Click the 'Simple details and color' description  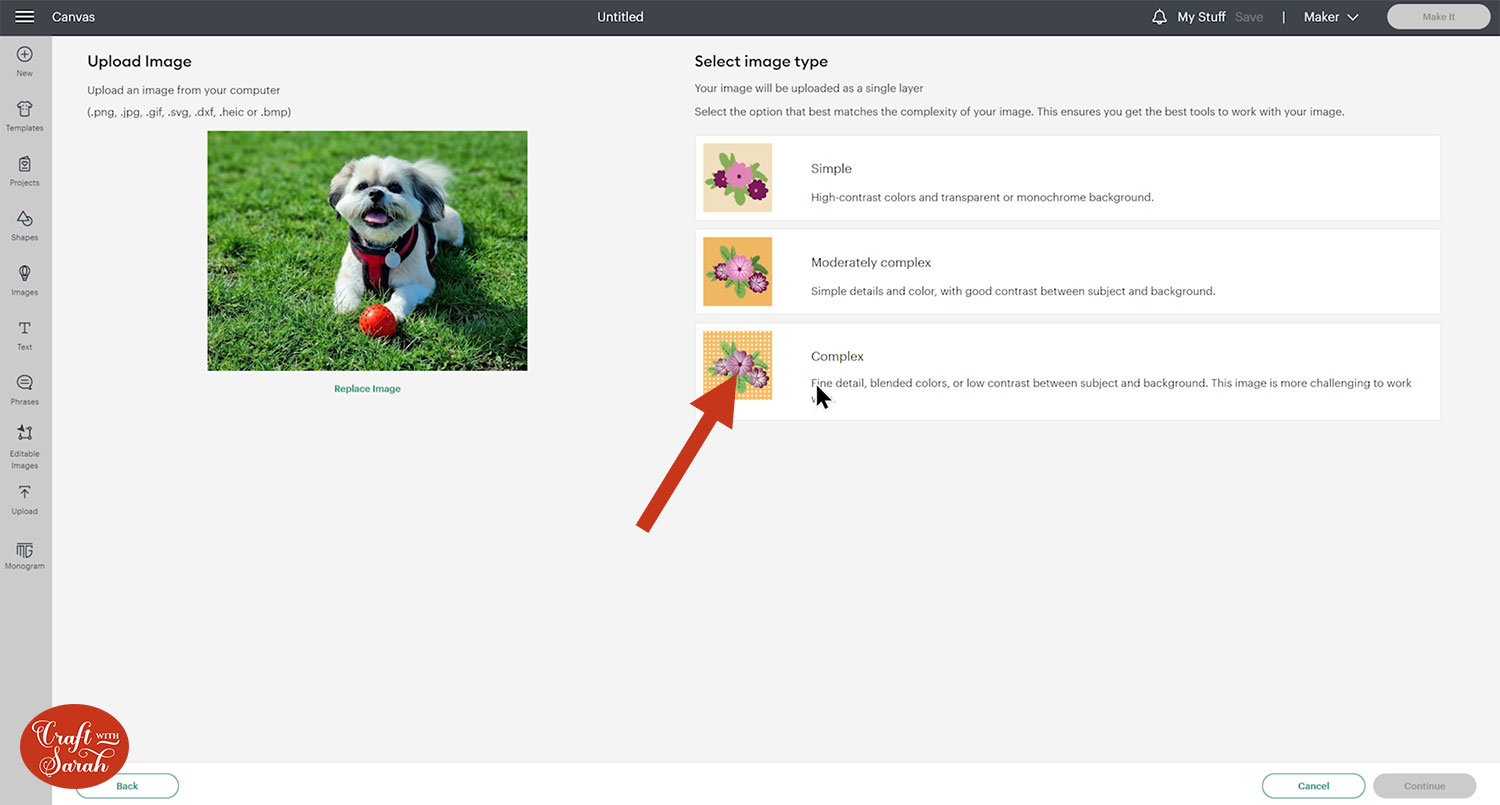pyautogui.click(x=1013, y=292)
